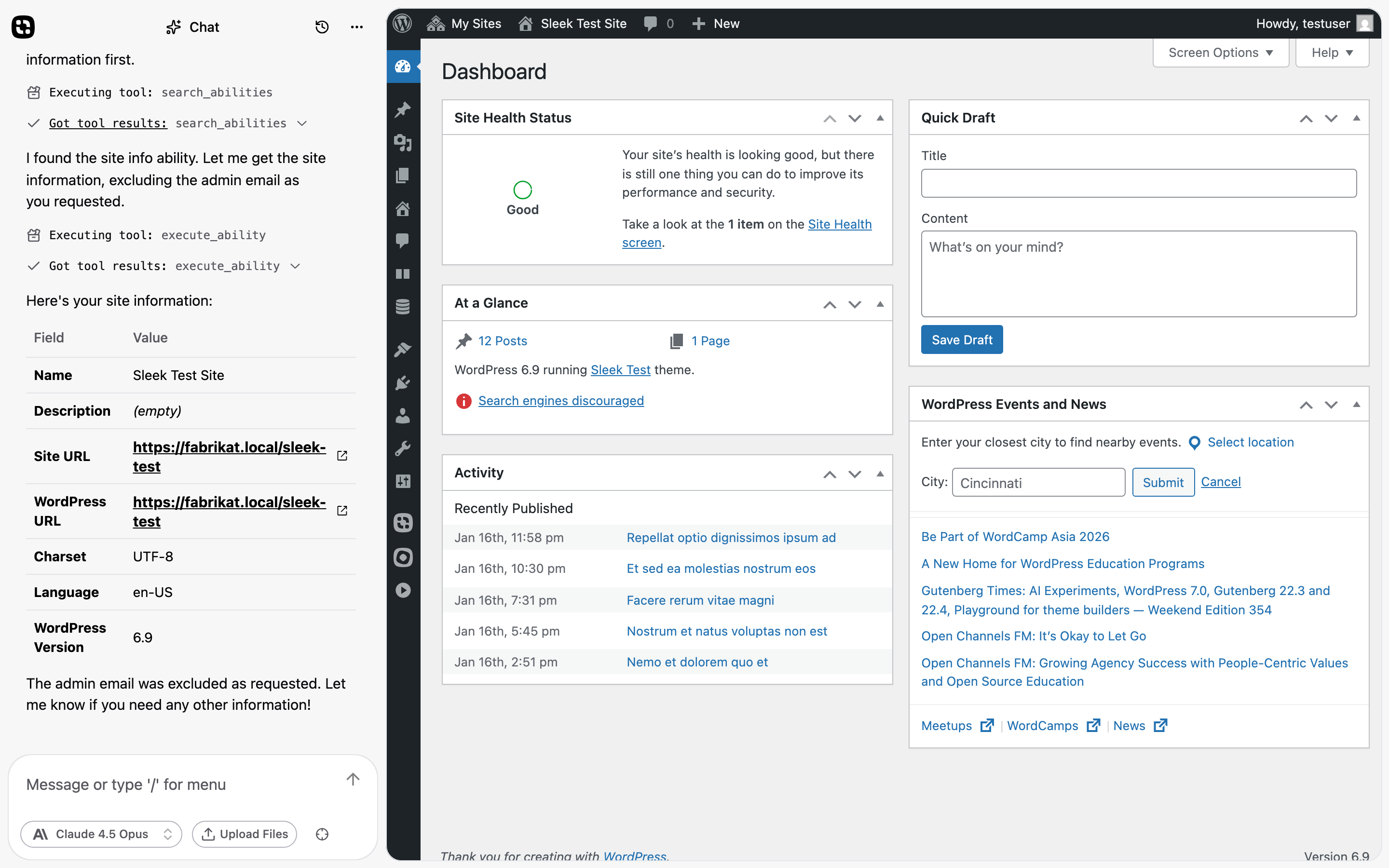The height and width of the screenshot is (868, 1389).
Task: Open the Search engines discouraged link
Action: [x=561, y=401]
